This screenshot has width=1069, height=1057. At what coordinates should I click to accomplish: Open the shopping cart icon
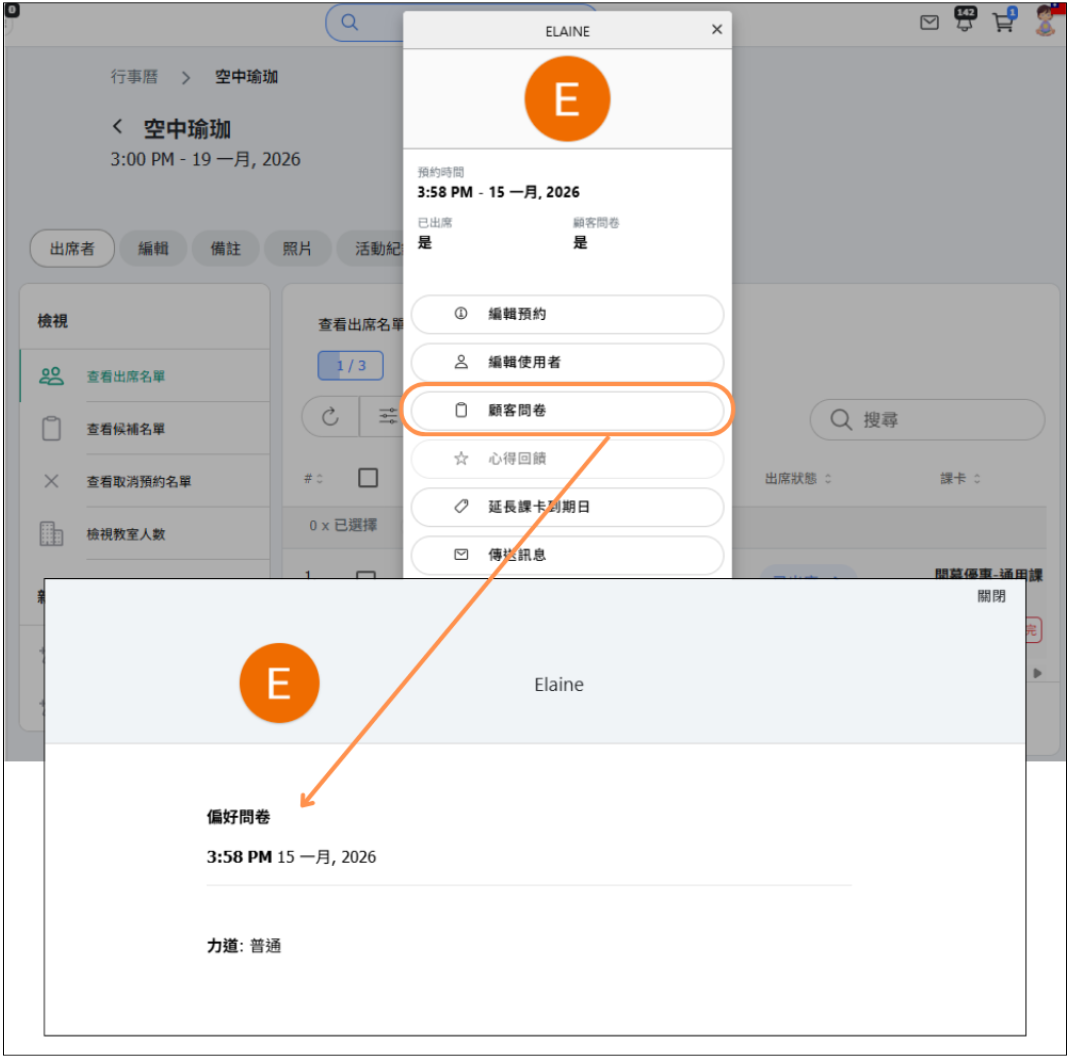pos(1003,22)
